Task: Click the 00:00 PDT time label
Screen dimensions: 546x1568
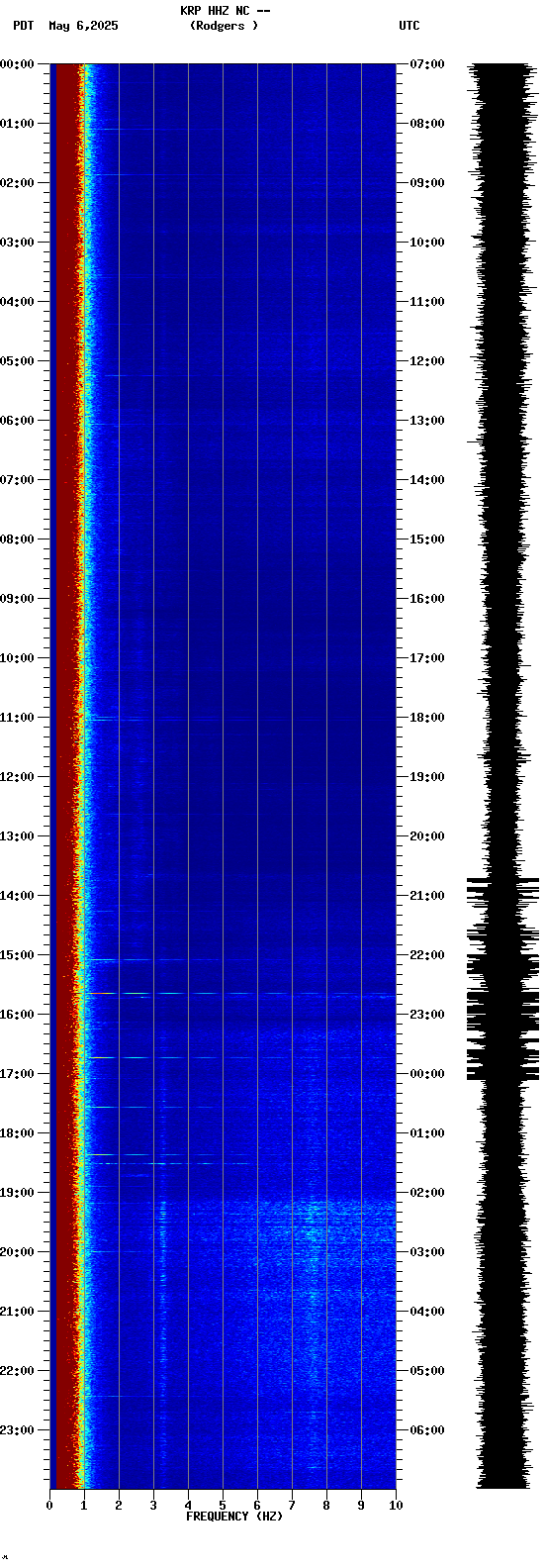Action: coord(17,64)
